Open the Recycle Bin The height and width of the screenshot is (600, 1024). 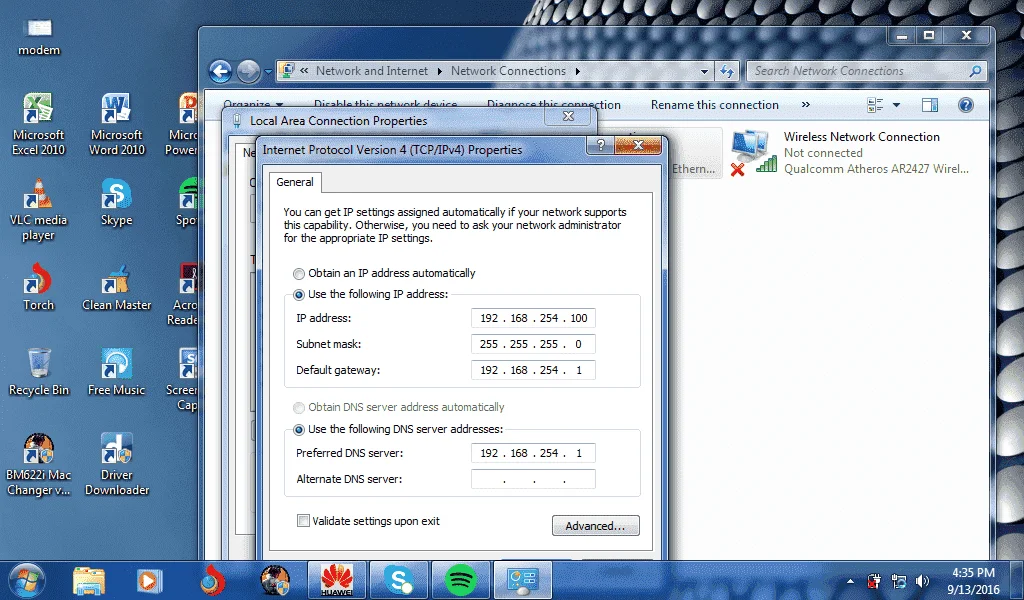coord(39,372)
